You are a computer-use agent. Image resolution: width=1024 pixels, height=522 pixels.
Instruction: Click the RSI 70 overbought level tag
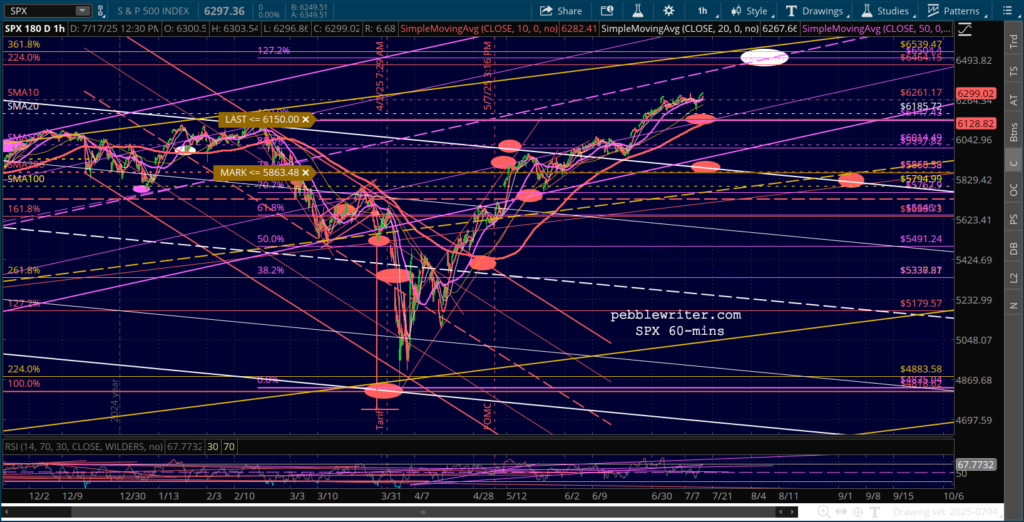(x=229, y=447)
